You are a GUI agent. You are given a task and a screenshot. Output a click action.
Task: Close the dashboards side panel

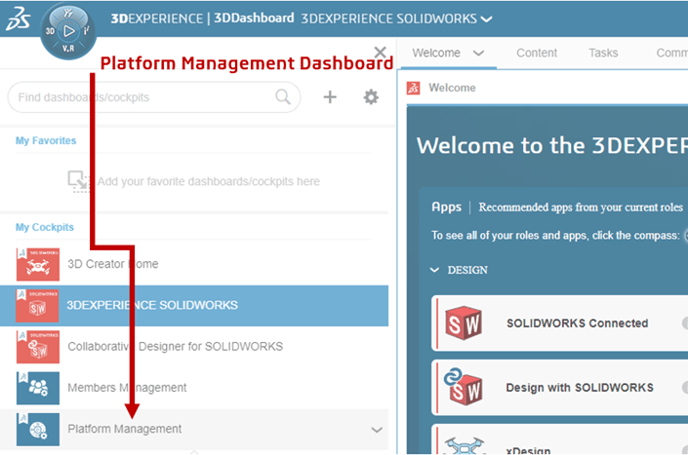tap(380, 52)
